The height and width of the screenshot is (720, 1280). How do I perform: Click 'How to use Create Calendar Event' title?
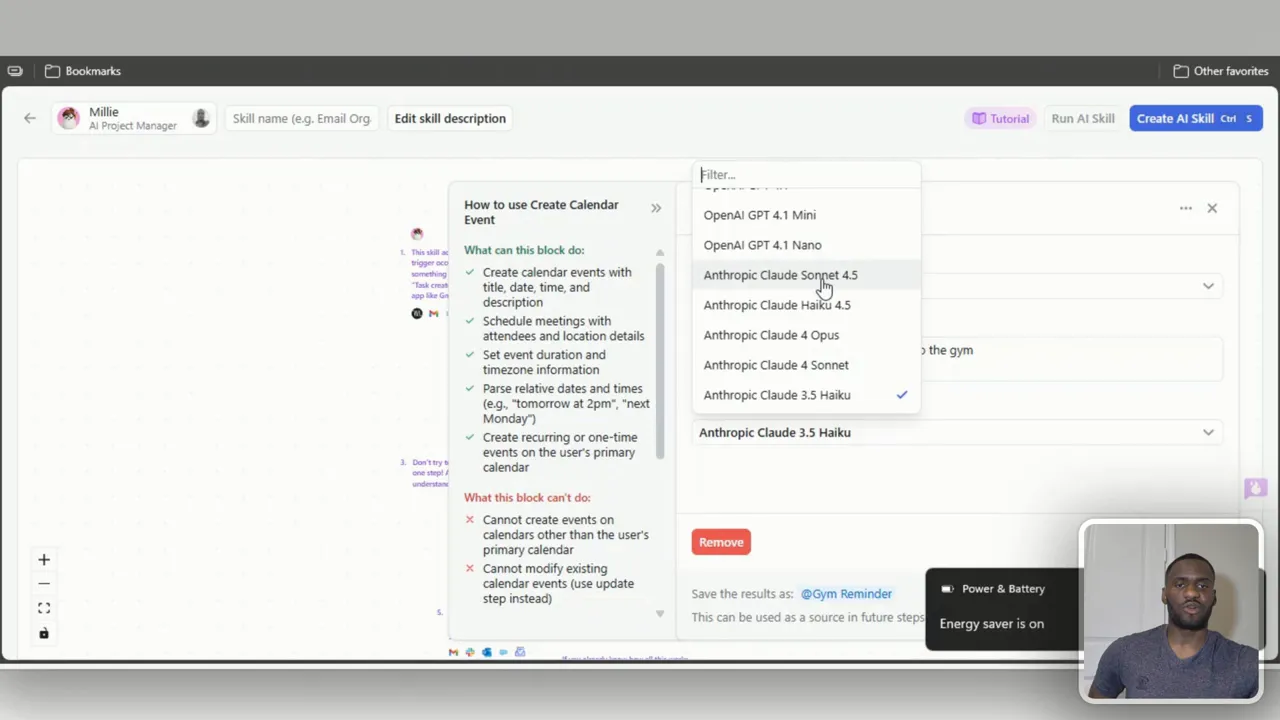coord(541,212)
